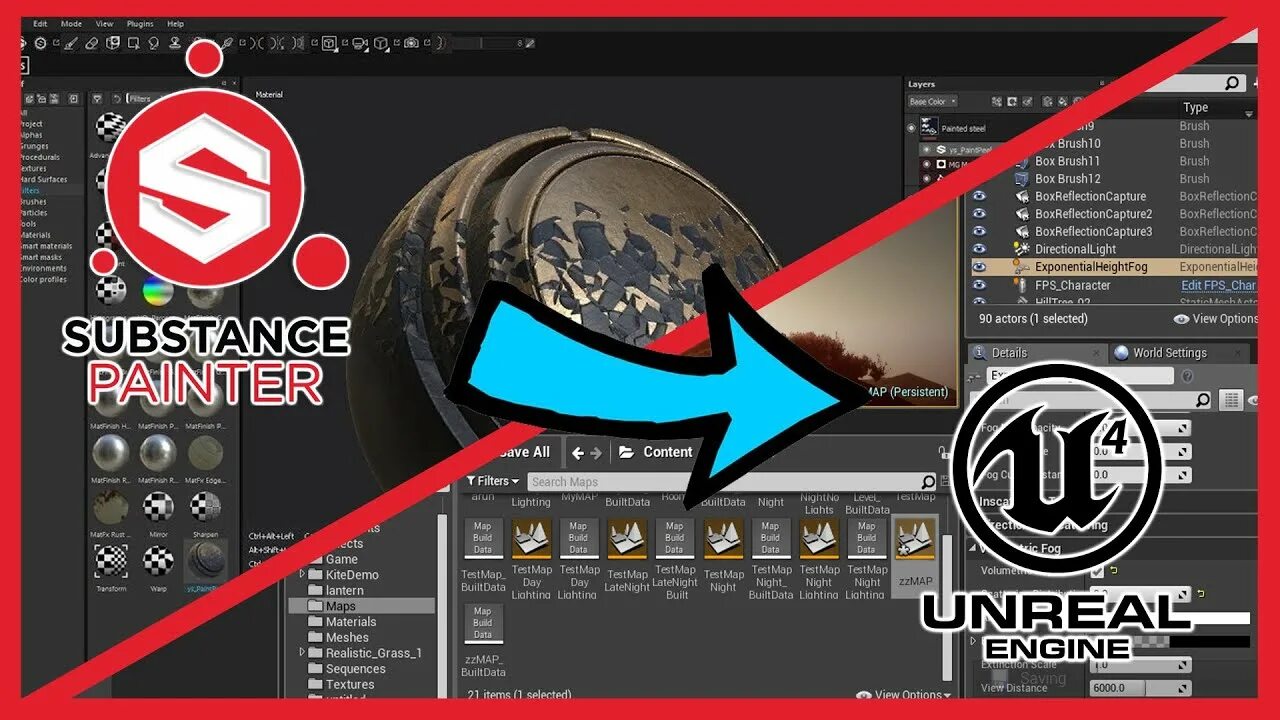Click the BoxReflectionCapture2 actor icon
The image size is (1280, 720).
(x=1021, y=214)
